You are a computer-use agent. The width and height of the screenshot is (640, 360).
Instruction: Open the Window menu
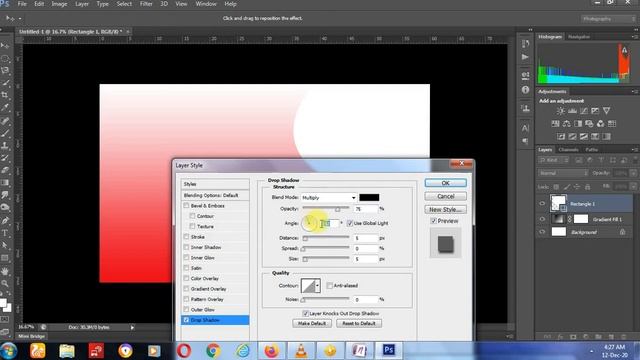coord(206,4)
